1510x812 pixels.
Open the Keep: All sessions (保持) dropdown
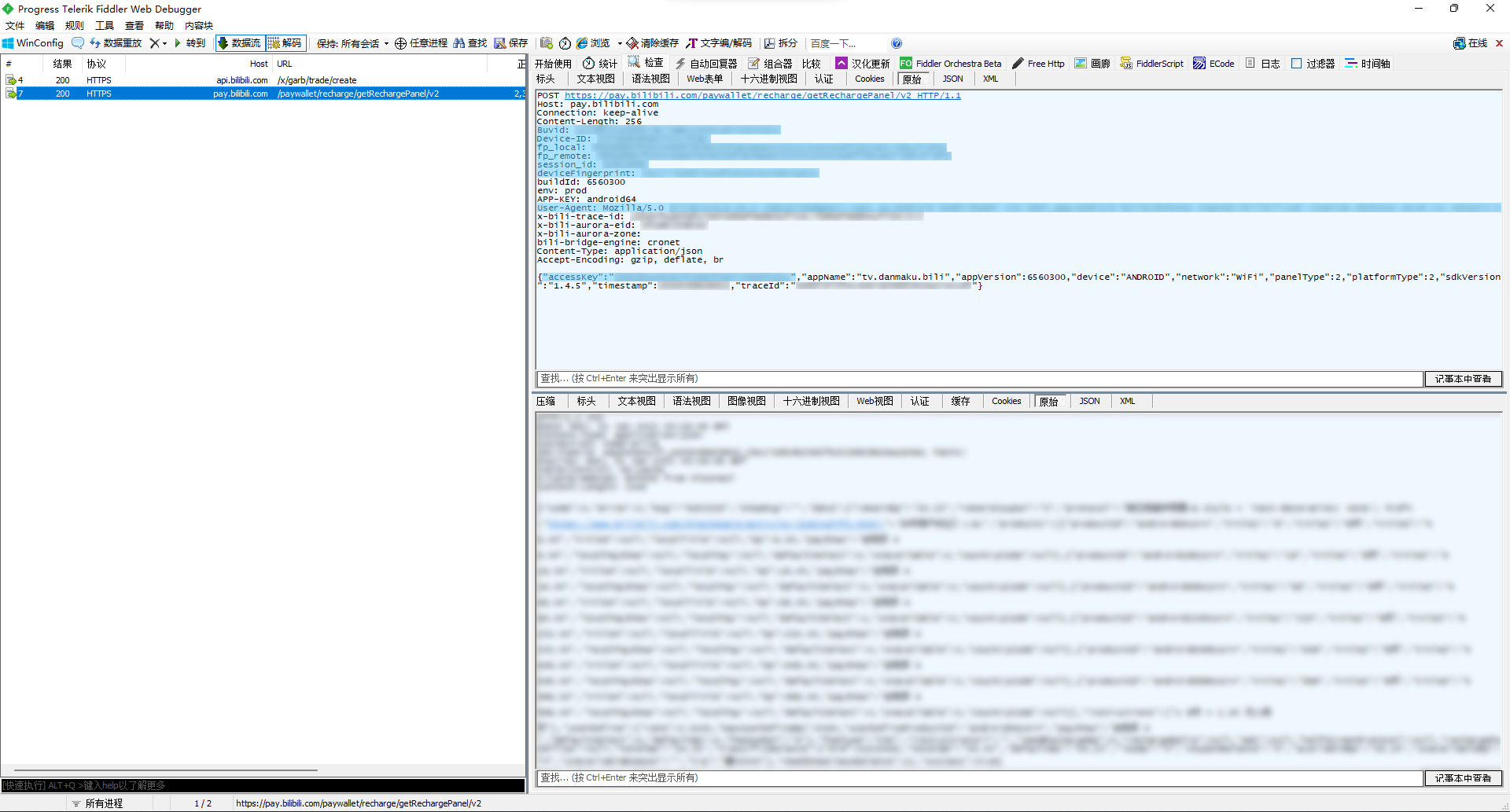[x=352, y=43]
